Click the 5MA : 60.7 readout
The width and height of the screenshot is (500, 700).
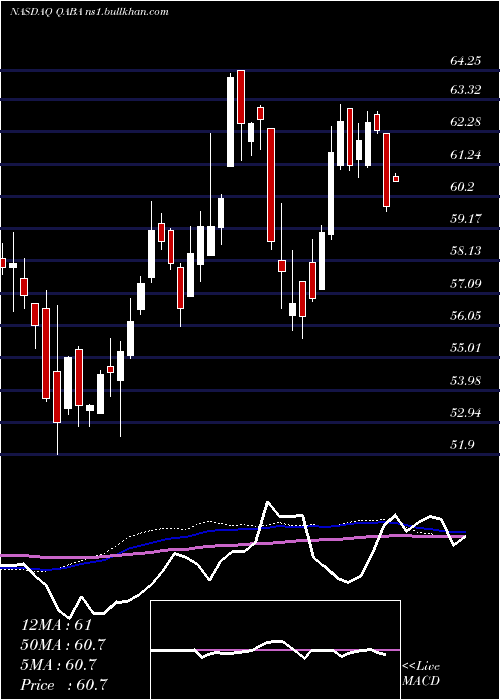coord(58,665)
